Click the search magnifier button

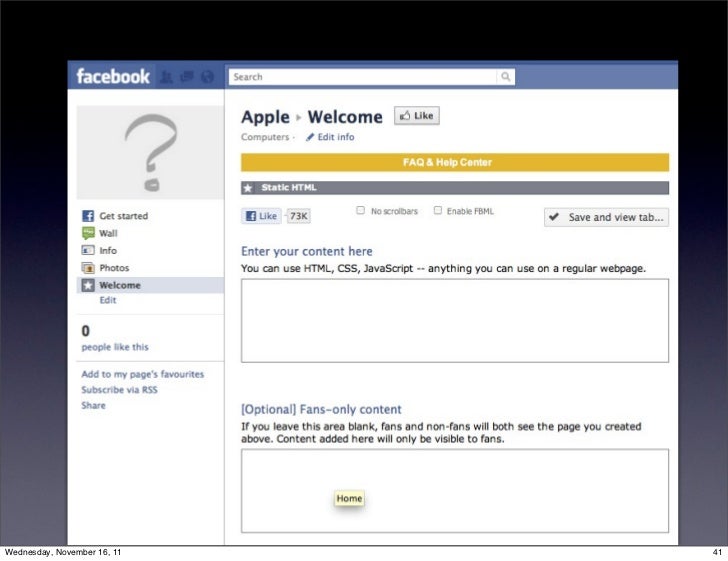click(506, 77)
